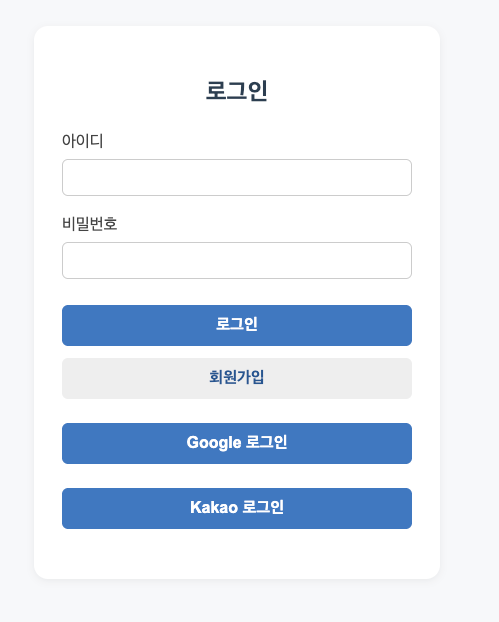Place cursor in the box under 비밀번호

[x=237, y=260]
